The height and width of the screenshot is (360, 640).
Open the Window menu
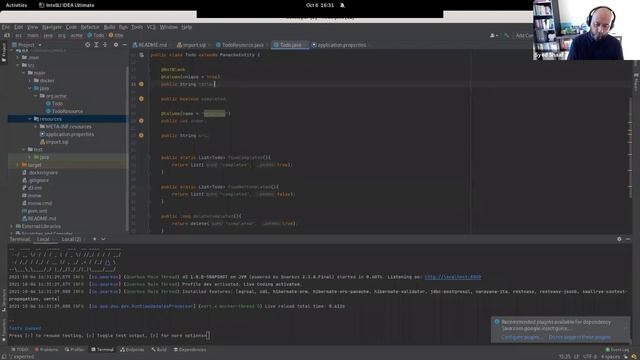tap(169, 27)
